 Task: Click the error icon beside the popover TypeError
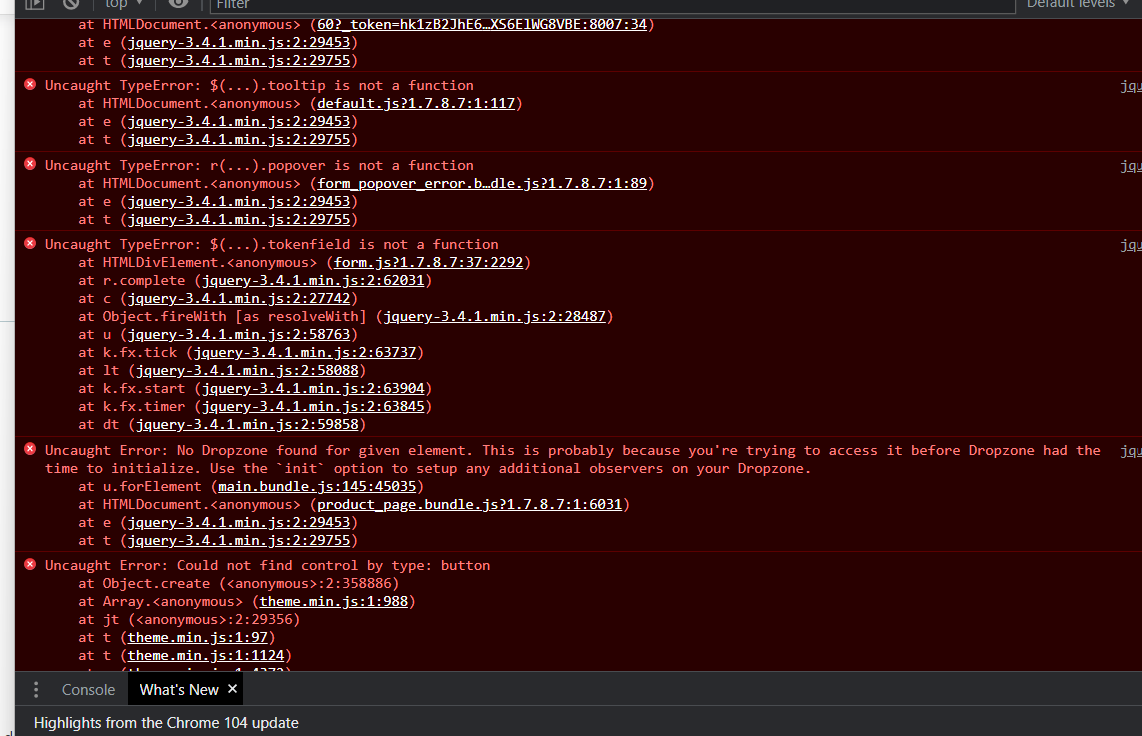[30, 164]
